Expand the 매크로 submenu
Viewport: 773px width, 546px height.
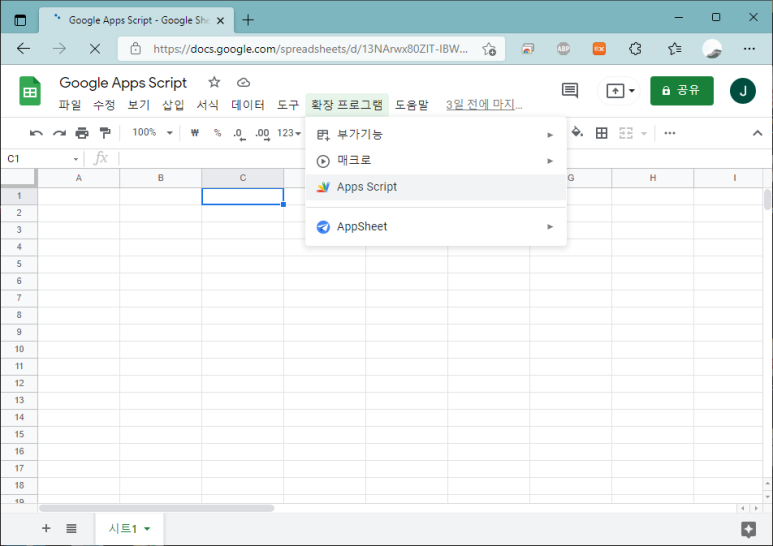click(436, 161)
